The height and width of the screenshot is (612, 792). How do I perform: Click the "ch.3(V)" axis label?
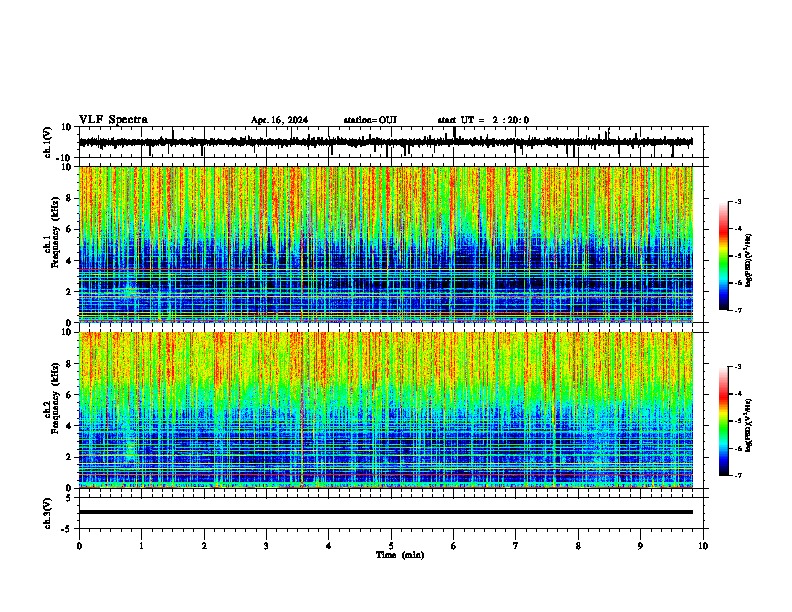(x=47, y=514)
